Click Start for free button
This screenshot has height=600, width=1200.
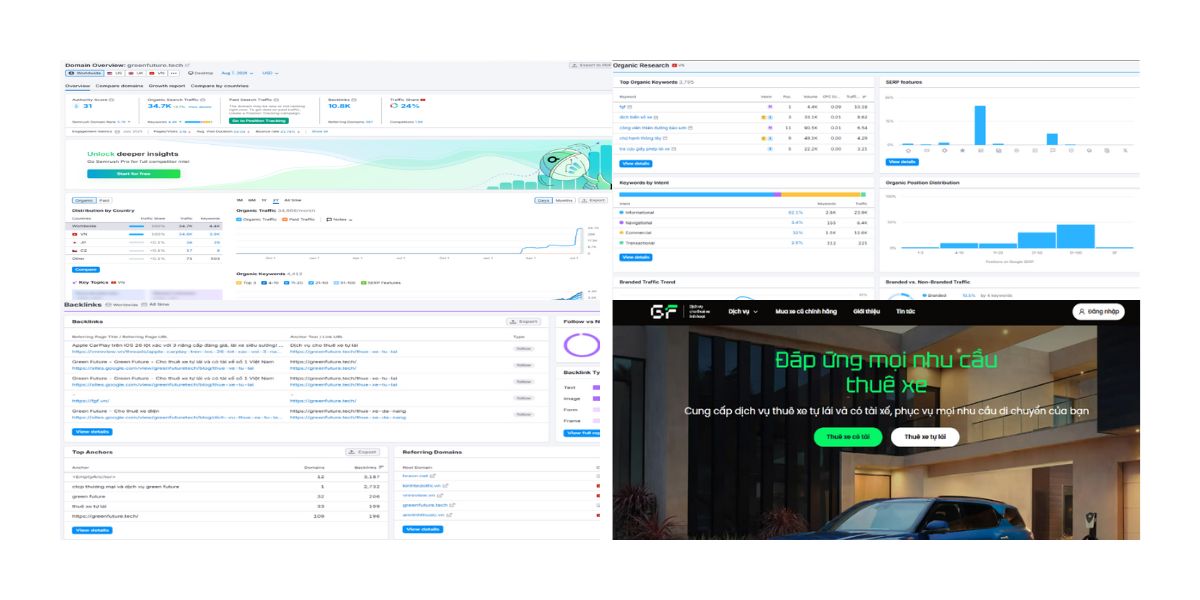pos(134,173)
